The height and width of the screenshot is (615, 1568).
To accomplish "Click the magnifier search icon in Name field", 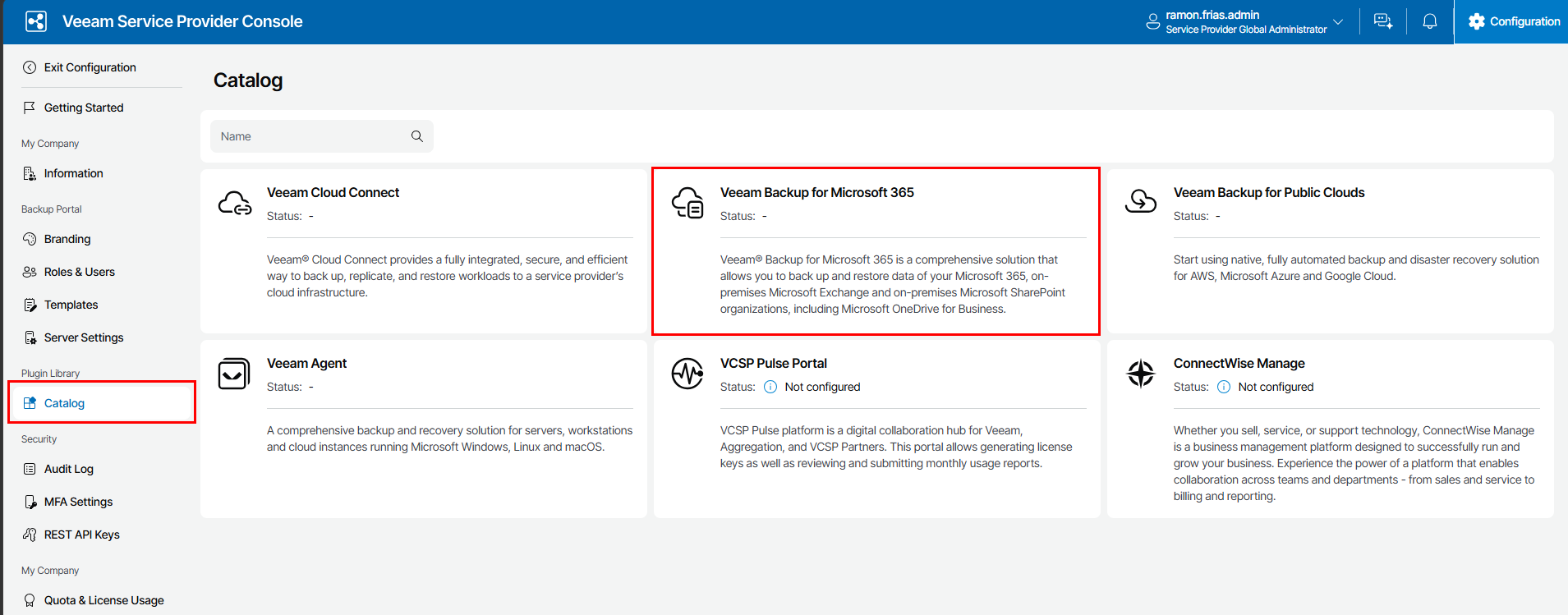I will coord(417,136).
